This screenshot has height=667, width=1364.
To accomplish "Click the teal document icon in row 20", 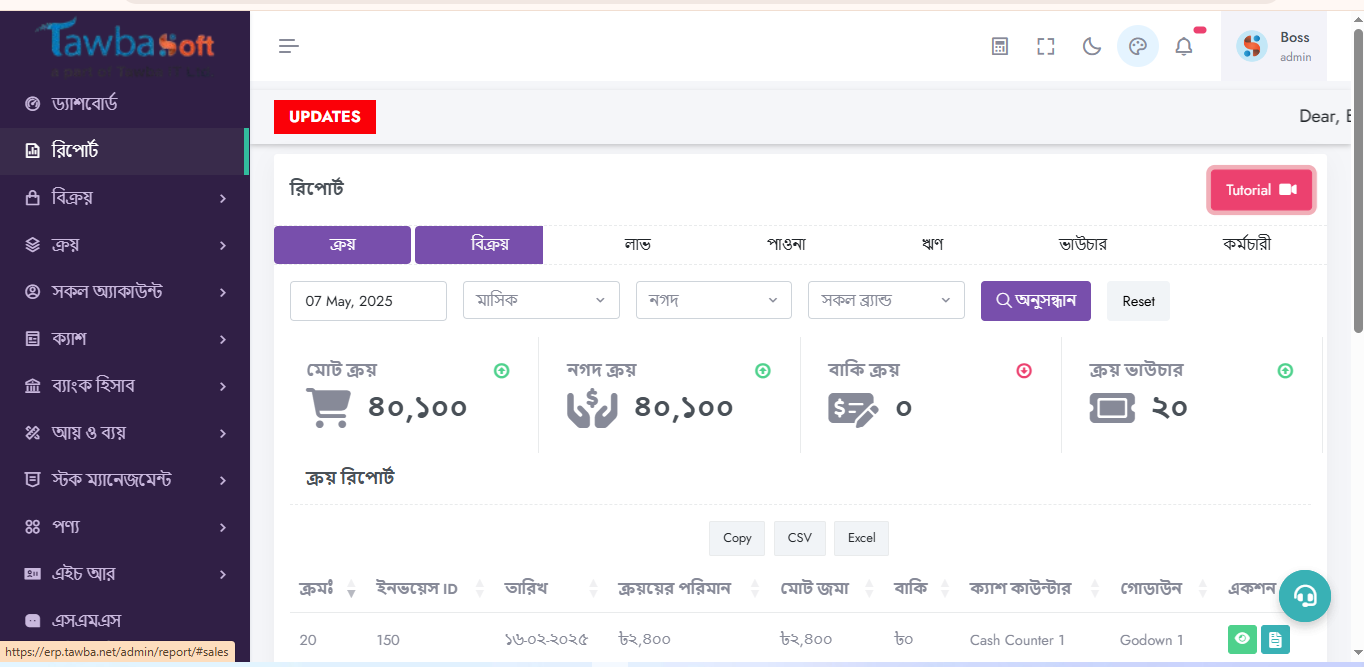I will [x=1275, y=639].
